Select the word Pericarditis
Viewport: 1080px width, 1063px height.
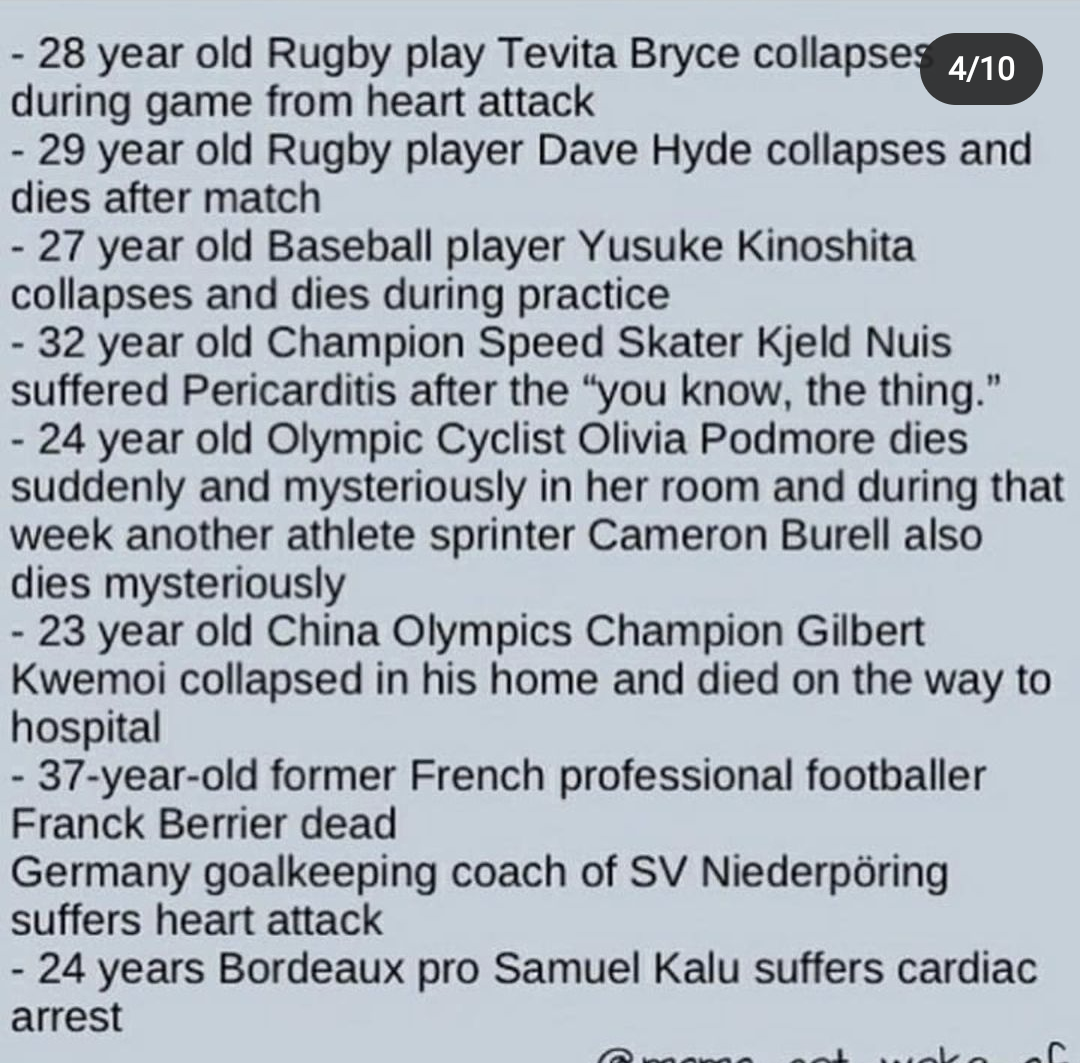pos(289,391)
